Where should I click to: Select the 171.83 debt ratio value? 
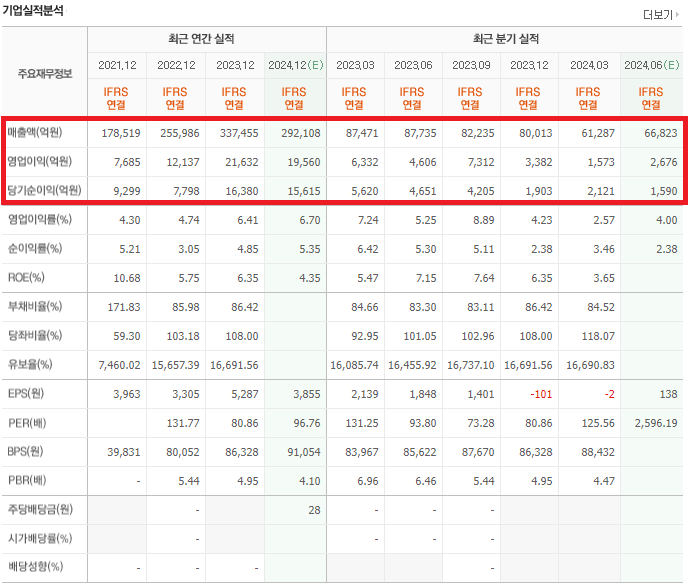(124, 307)
